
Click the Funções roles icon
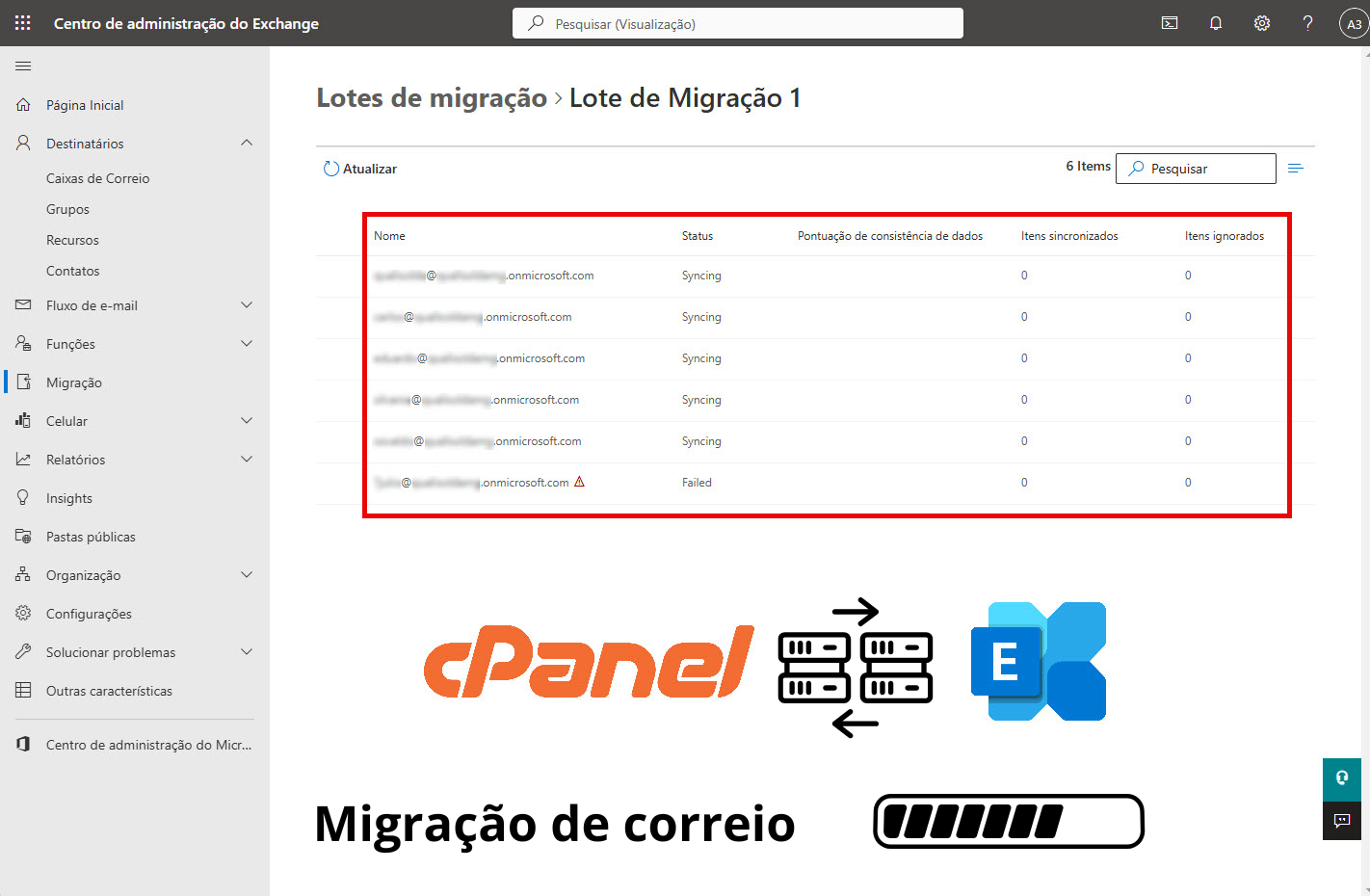(x=23, y=343)
